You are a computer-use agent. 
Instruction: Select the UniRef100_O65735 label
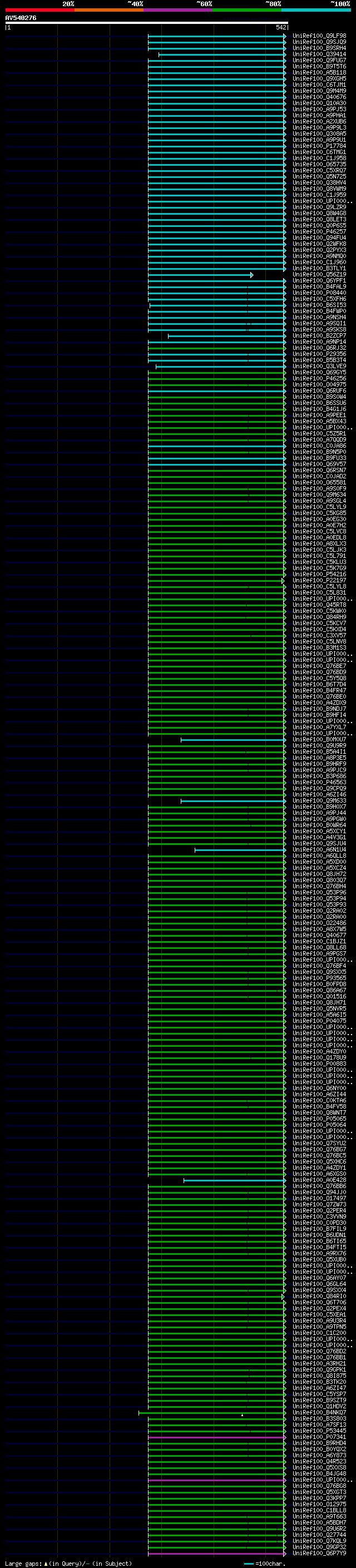(319, 164)
